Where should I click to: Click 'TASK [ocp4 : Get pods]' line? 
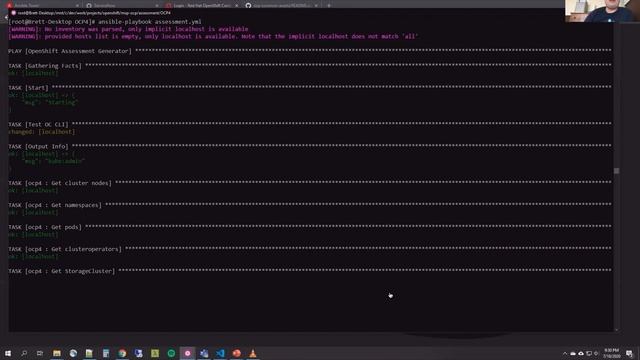coord(45,227)
